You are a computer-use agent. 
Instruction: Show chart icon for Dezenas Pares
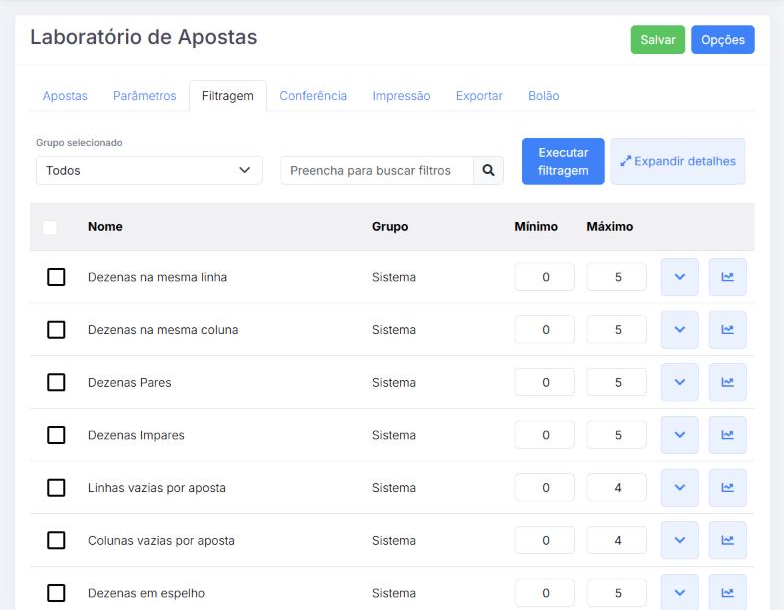(728, 382)
